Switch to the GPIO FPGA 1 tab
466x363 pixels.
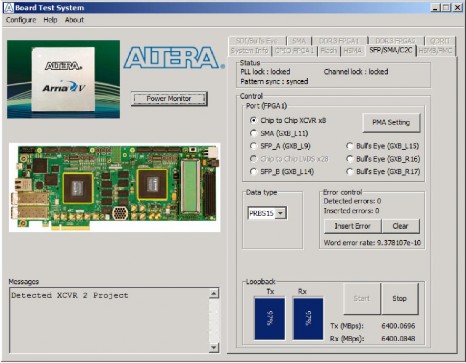[x=294, y=51]
